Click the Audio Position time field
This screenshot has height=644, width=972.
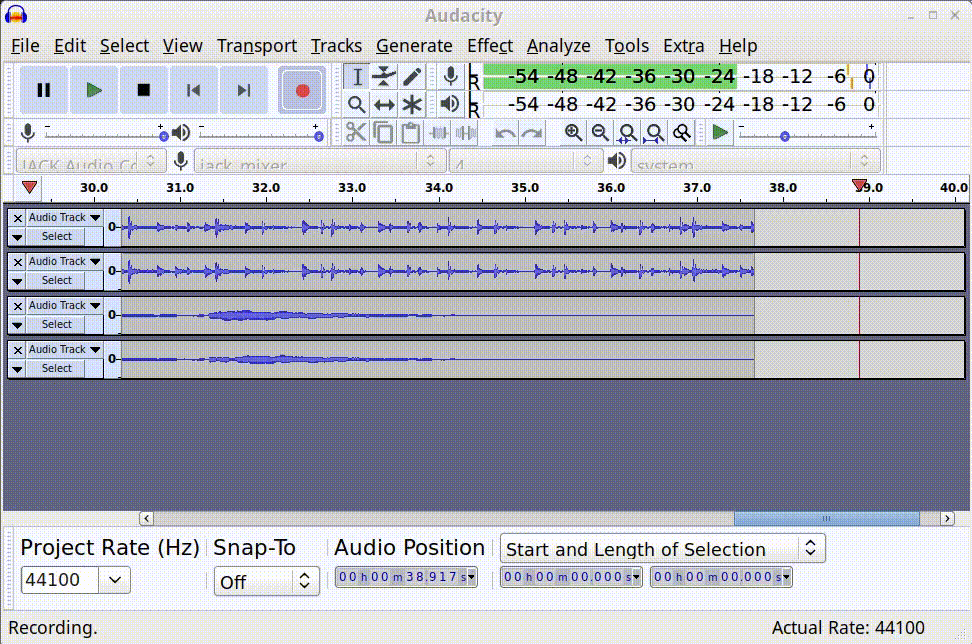click(406, 577)
